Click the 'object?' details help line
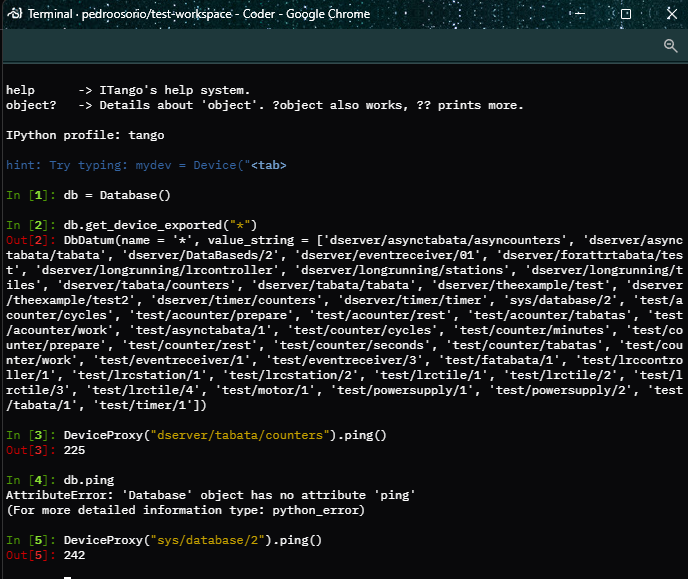688x579 pixels. 265,105
